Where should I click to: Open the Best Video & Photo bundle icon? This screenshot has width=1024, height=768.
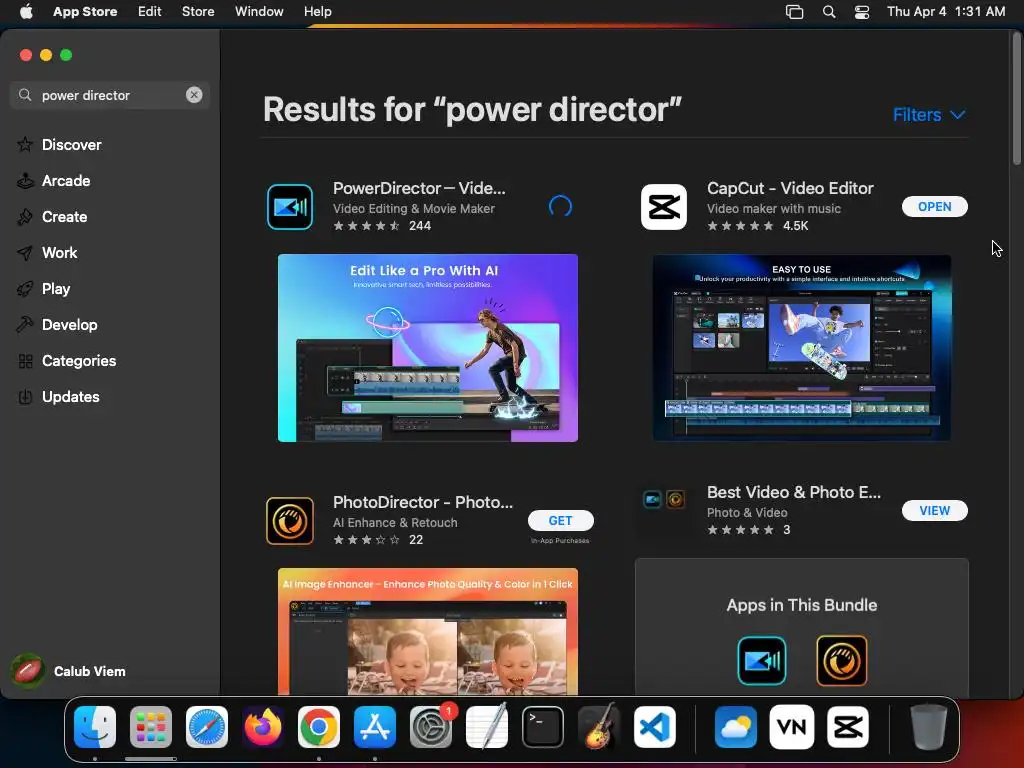coord(664,500)
